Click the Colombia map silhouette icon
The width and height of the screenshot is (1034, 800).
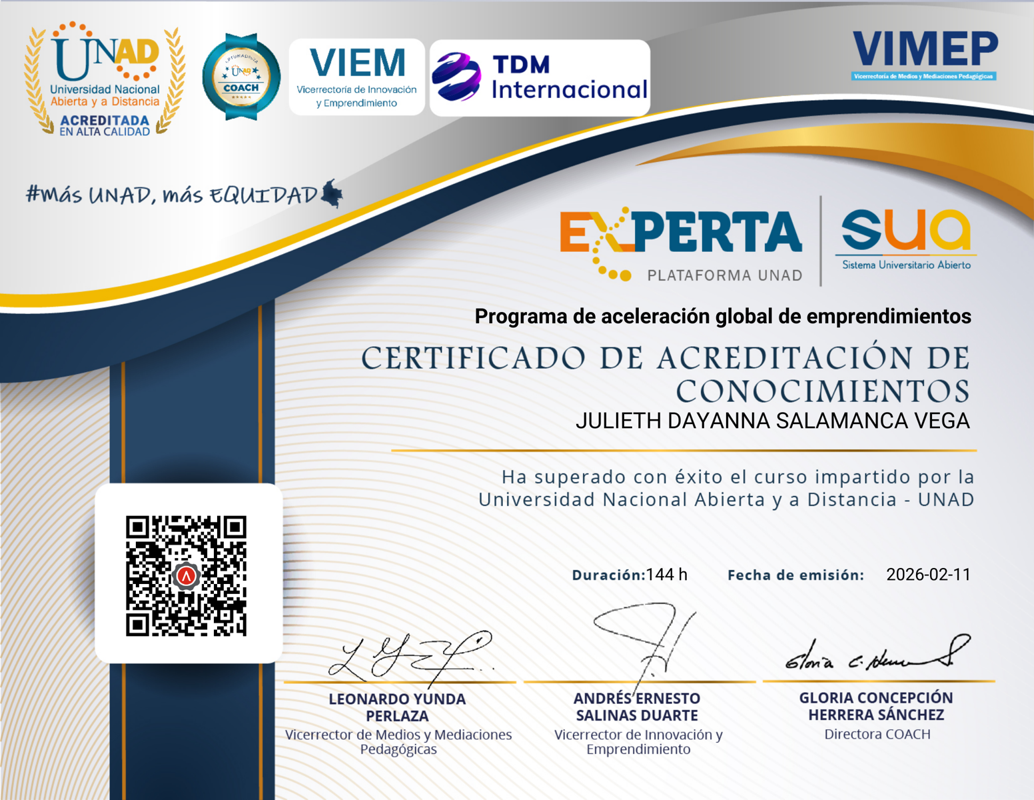tap(332, 193)
